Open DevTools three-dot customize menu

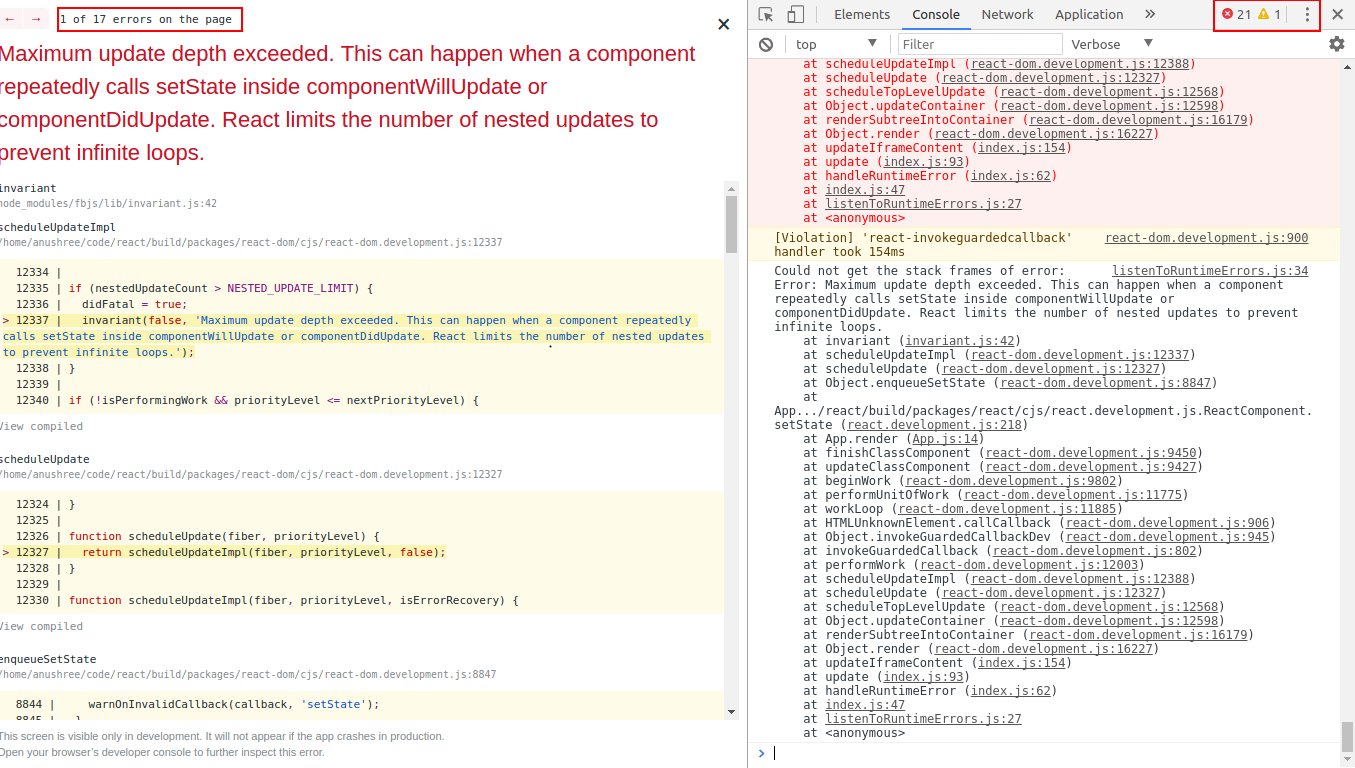click(x=1307, y=14)
